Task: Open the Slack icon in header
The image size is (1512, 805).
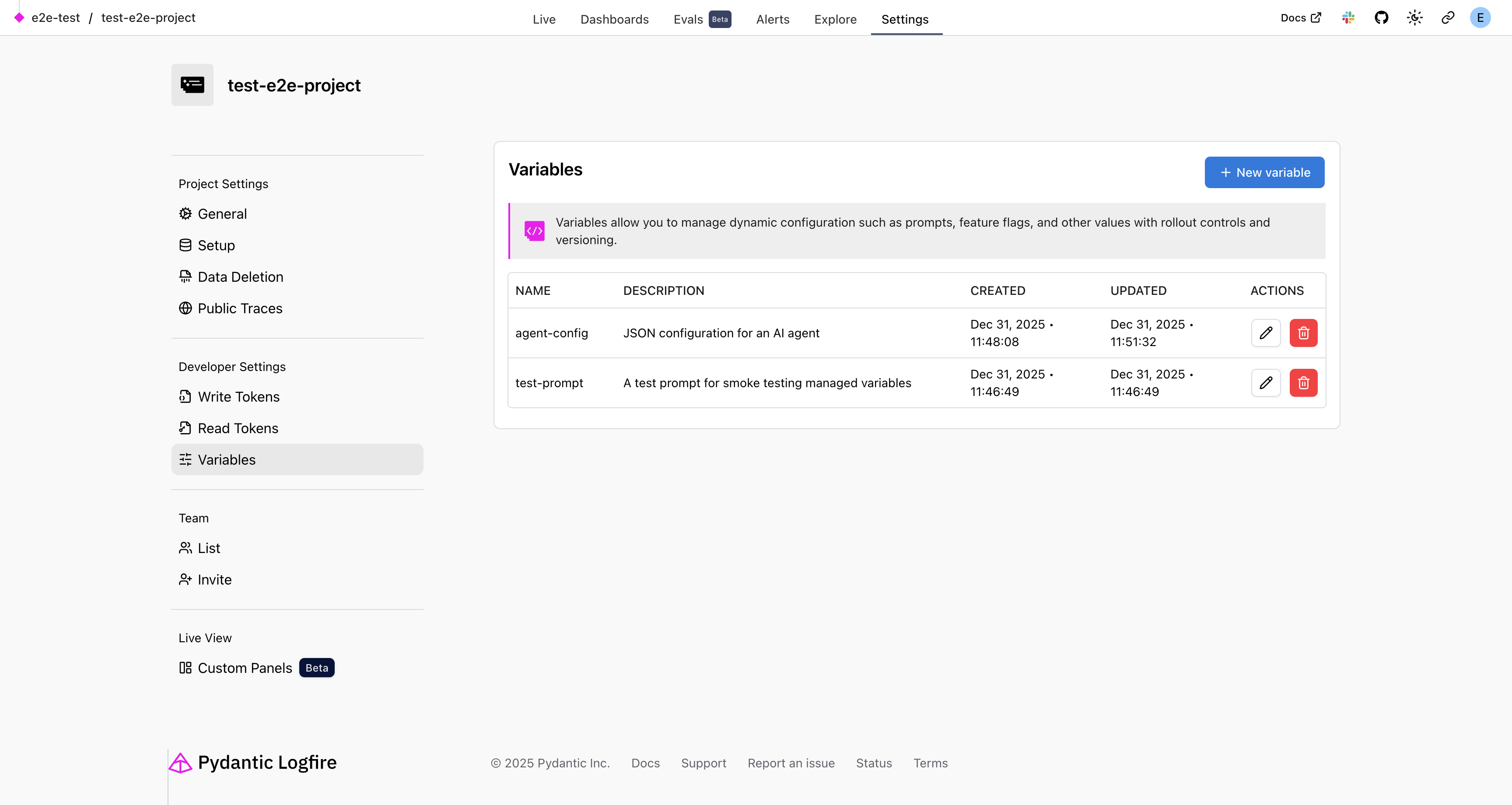Action: [1348, 17]
